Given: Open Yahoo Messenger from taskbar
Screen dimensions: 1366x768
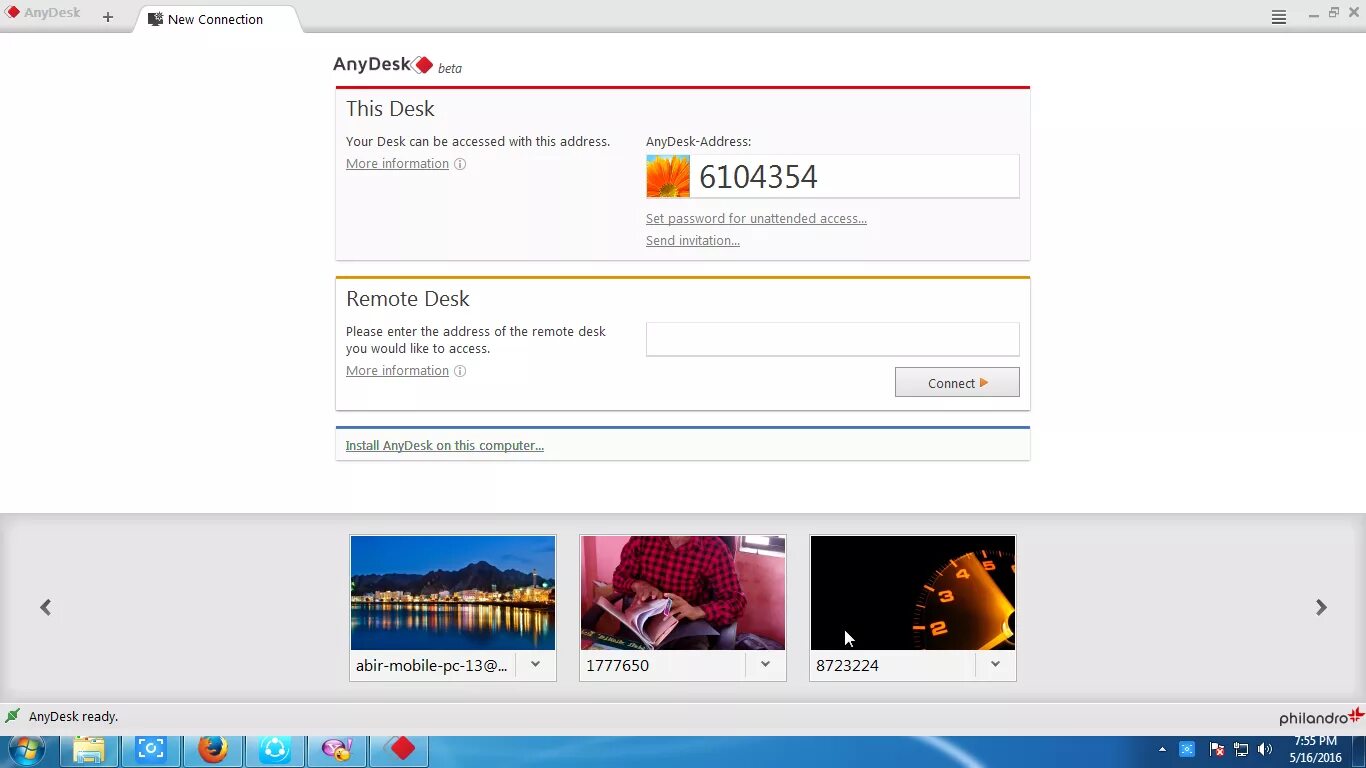Looking at the screenshot, I should pos(337,750).
